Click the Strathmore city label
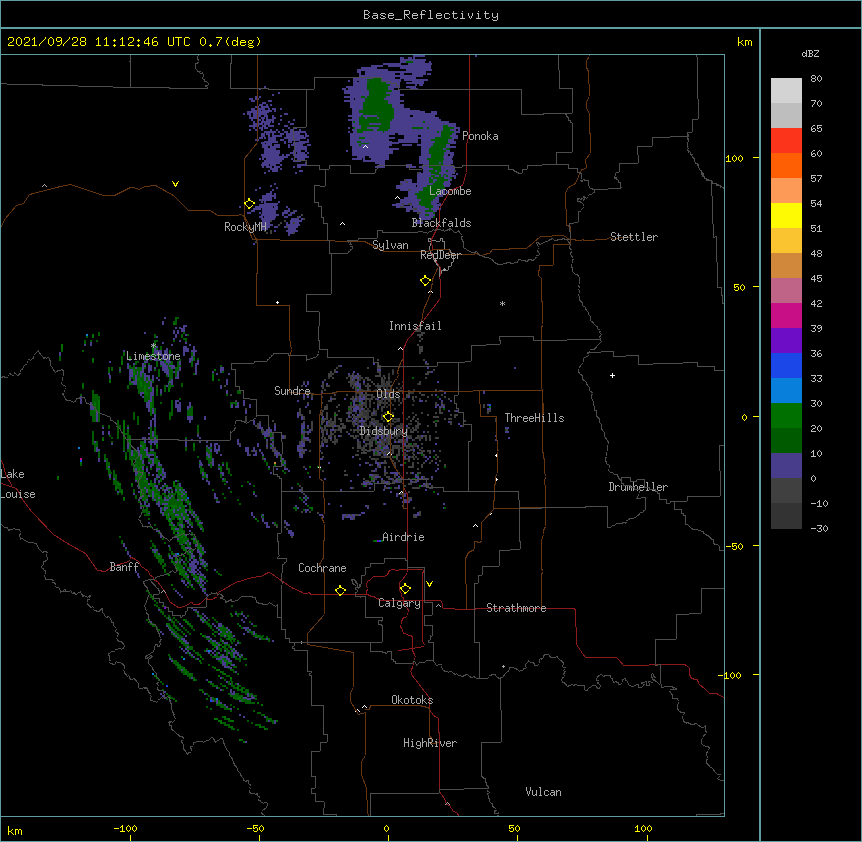 [x=516, y=608]
